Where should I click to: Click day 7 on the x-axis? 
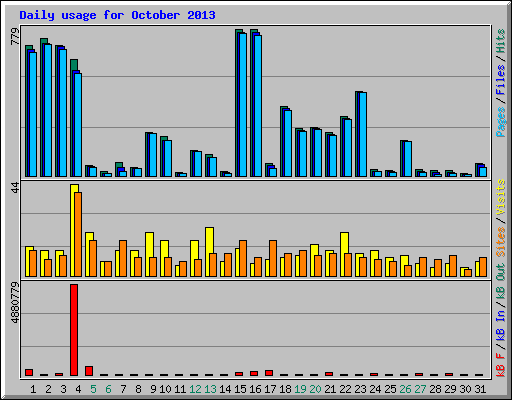pos(123,389)
